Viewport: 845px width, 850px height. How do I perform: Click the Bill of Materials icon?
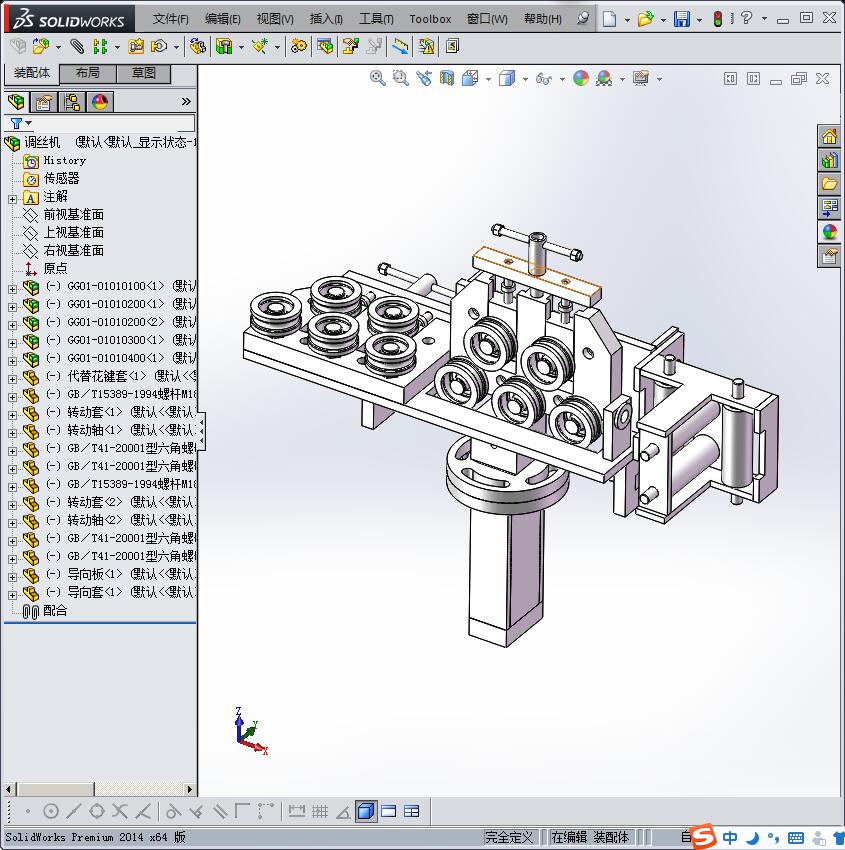pyautogui.click(x=326, y=47)
